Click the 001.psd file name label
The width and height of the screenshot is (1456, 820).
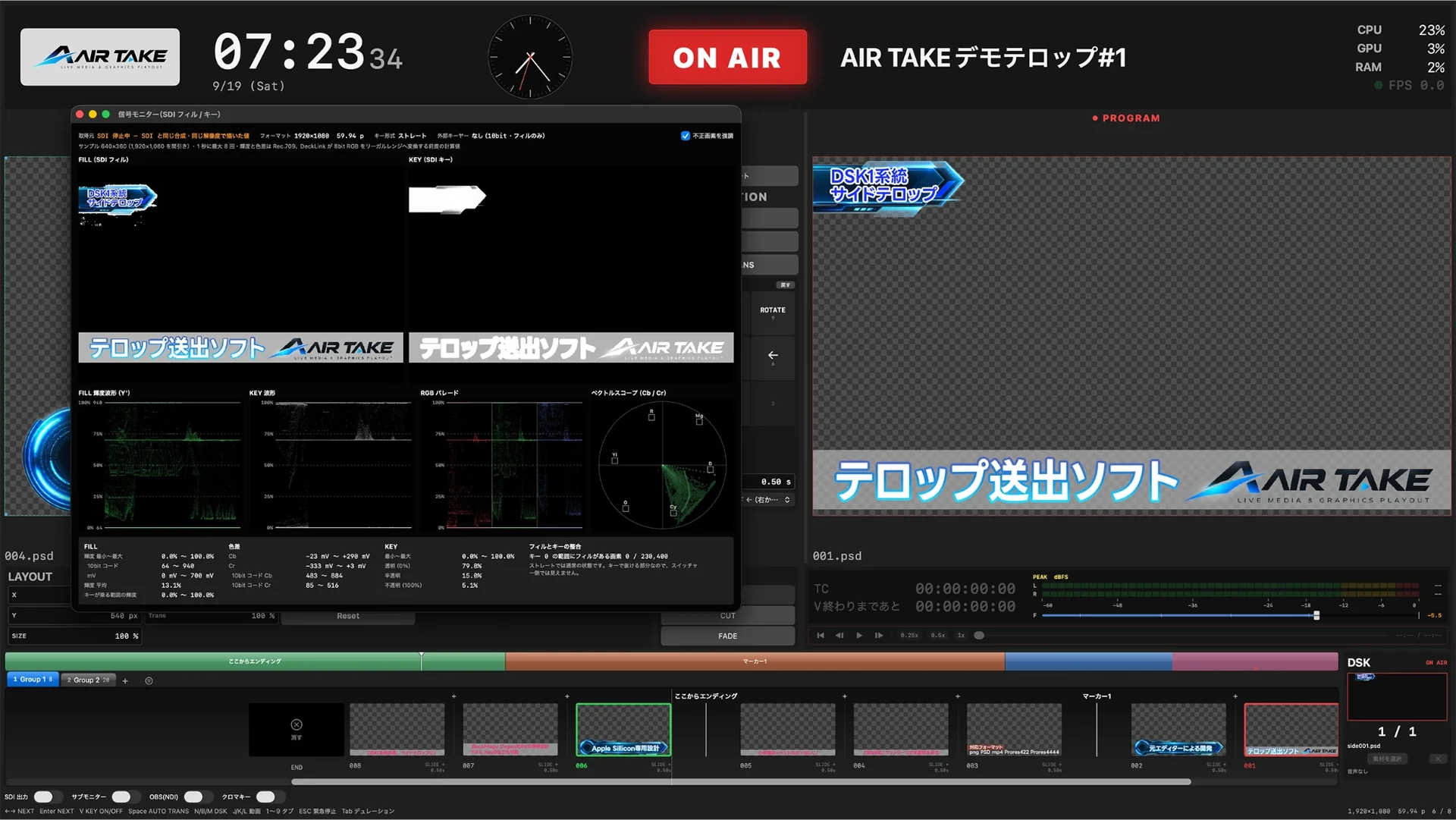click(x=837, y=556)
